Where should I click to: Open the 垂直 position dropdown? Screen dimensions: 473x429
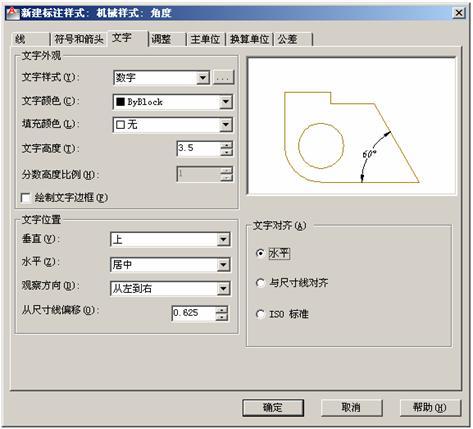223,239
